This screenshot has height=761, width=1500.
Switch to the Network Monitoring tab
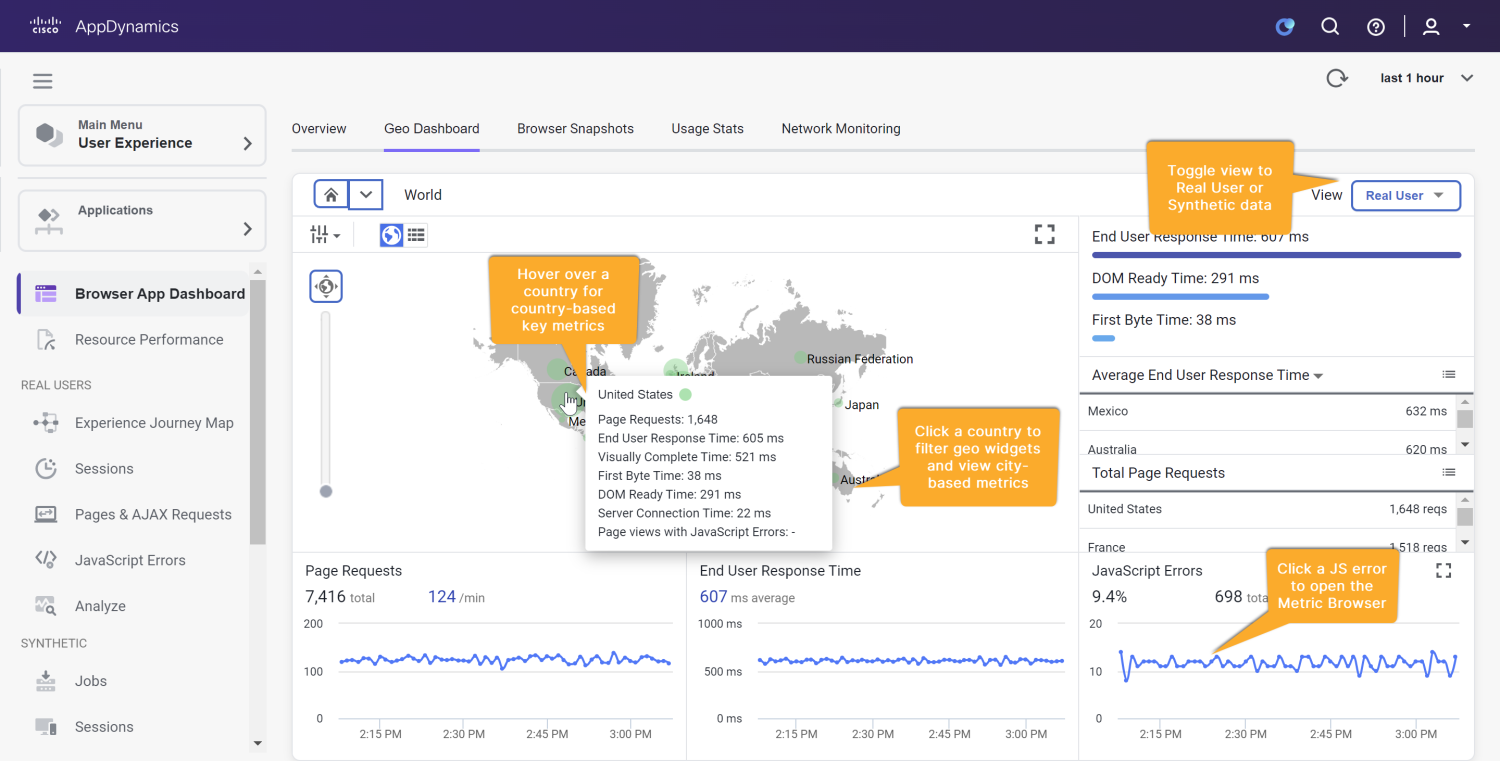click(x=841, y=129)
